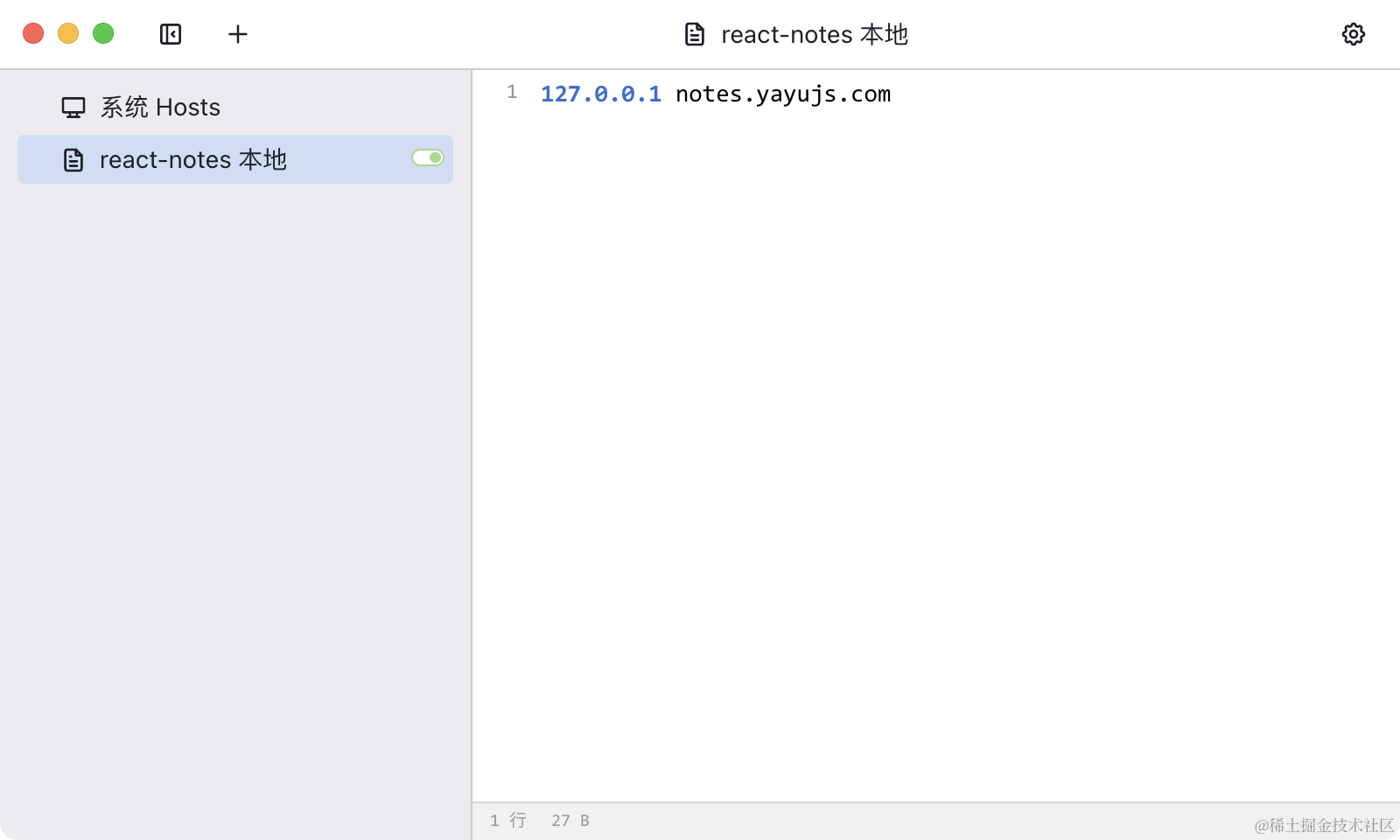This screenshot has width=1400, height=840.
Task: Disable the react-notes 本地 hosts toggle
Action: click(428, 157)
